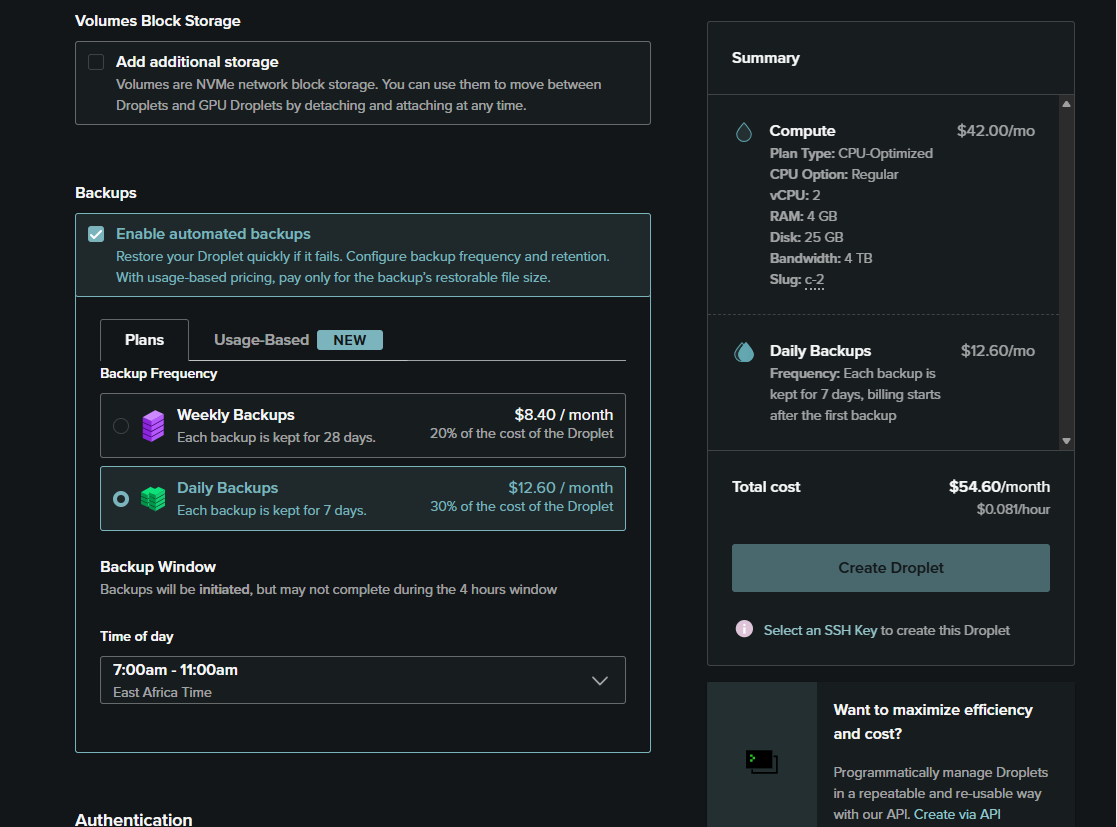1117x827 pixels.
Task: Click the c-2 slug value
Action: [814, 280]
